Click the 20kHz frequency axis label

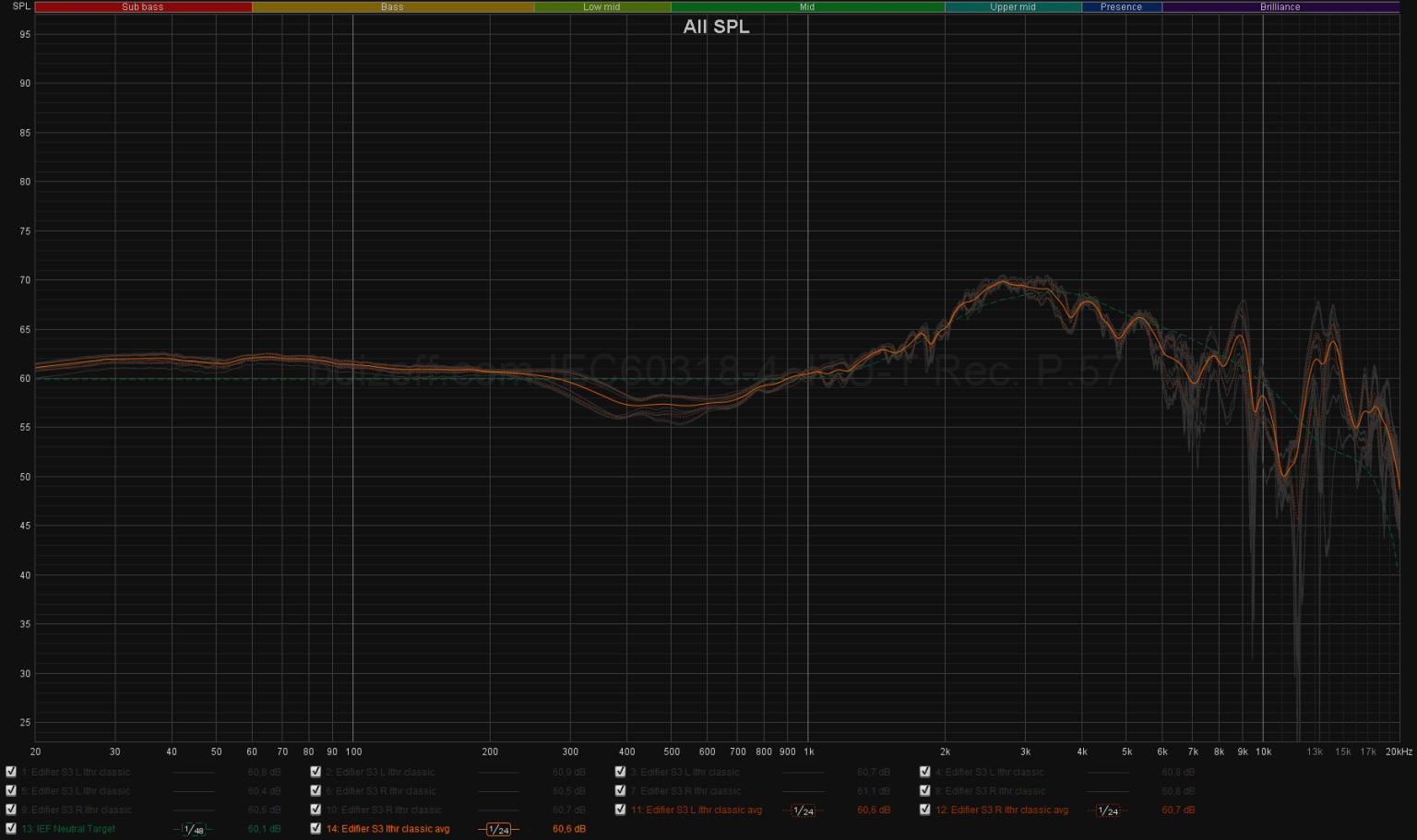(x=1399, y=751)
